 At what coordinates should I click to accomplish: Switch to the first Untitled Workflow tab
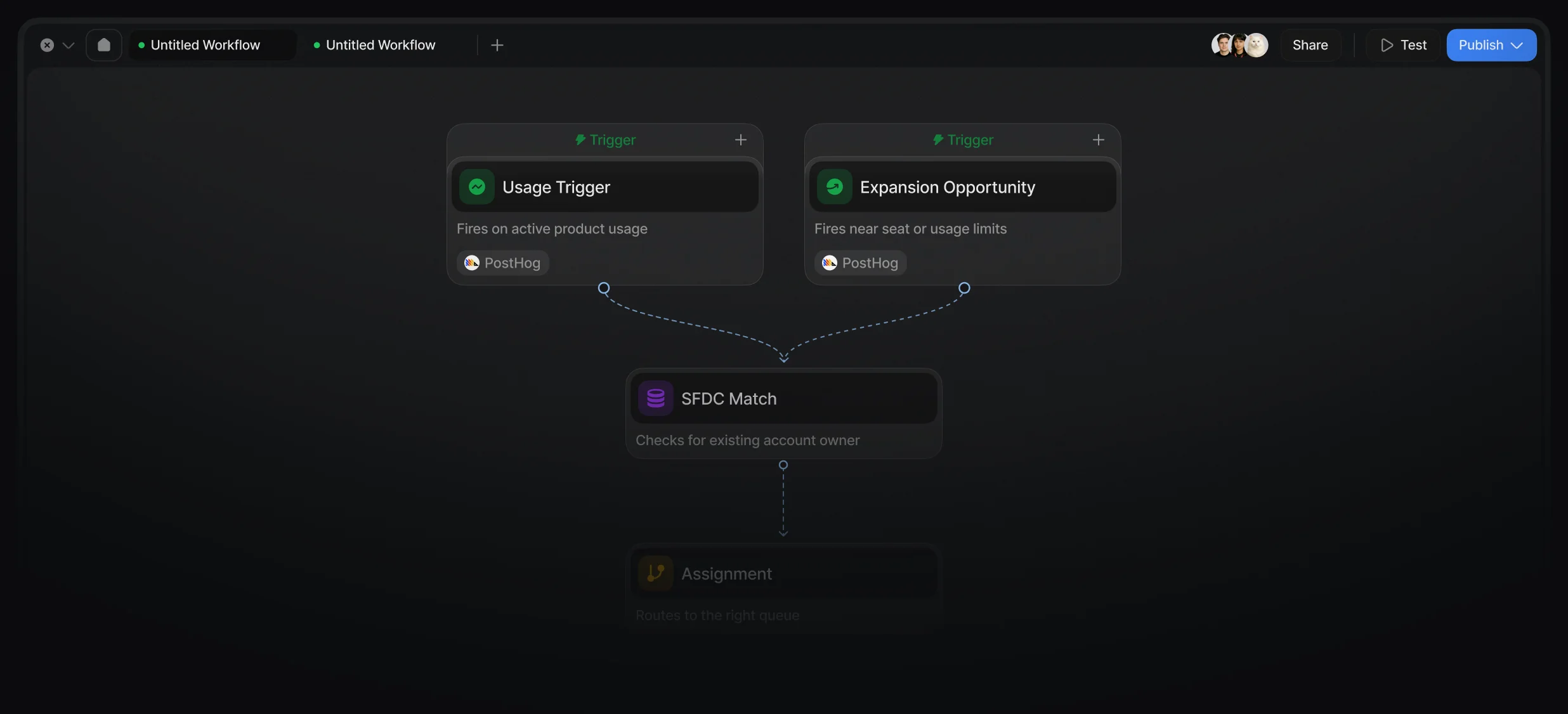[x=212, y=45]
